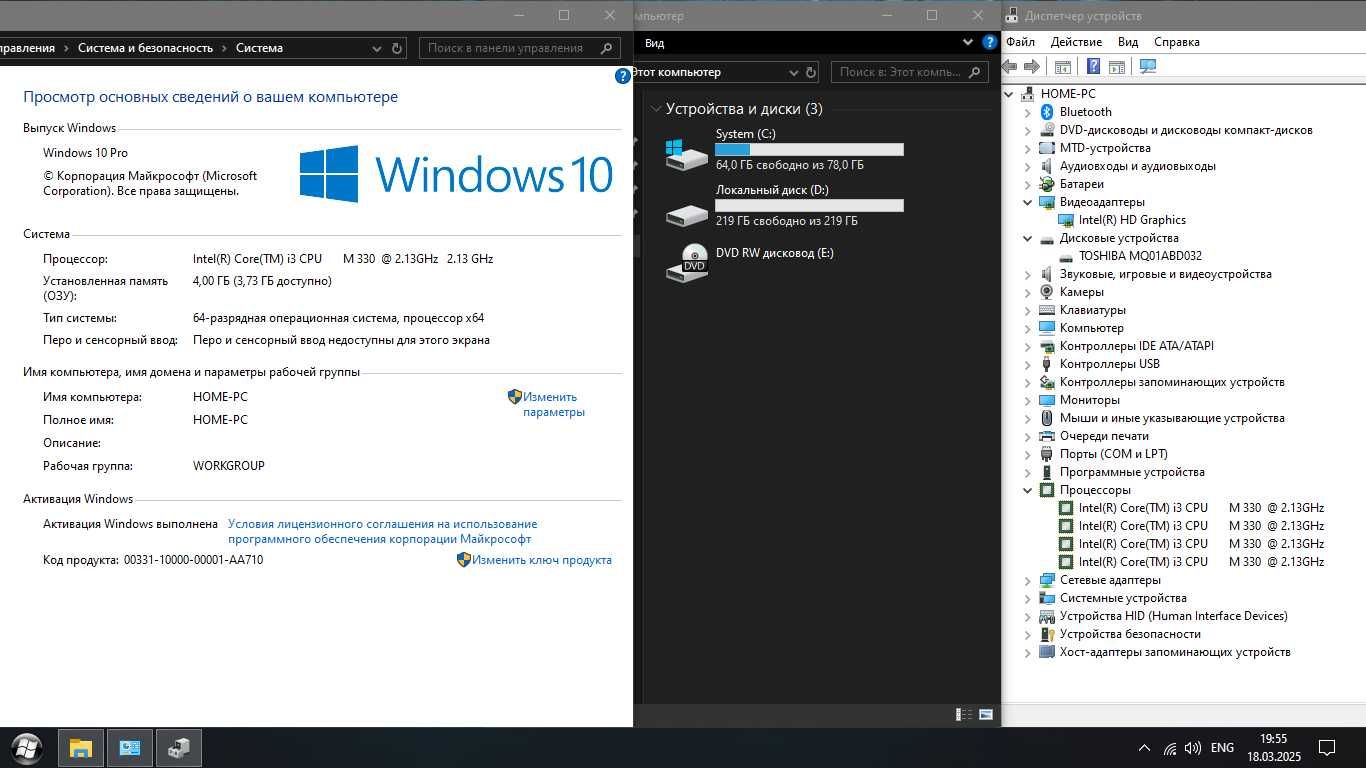Click the Изменить параметры link

point(554,404)
